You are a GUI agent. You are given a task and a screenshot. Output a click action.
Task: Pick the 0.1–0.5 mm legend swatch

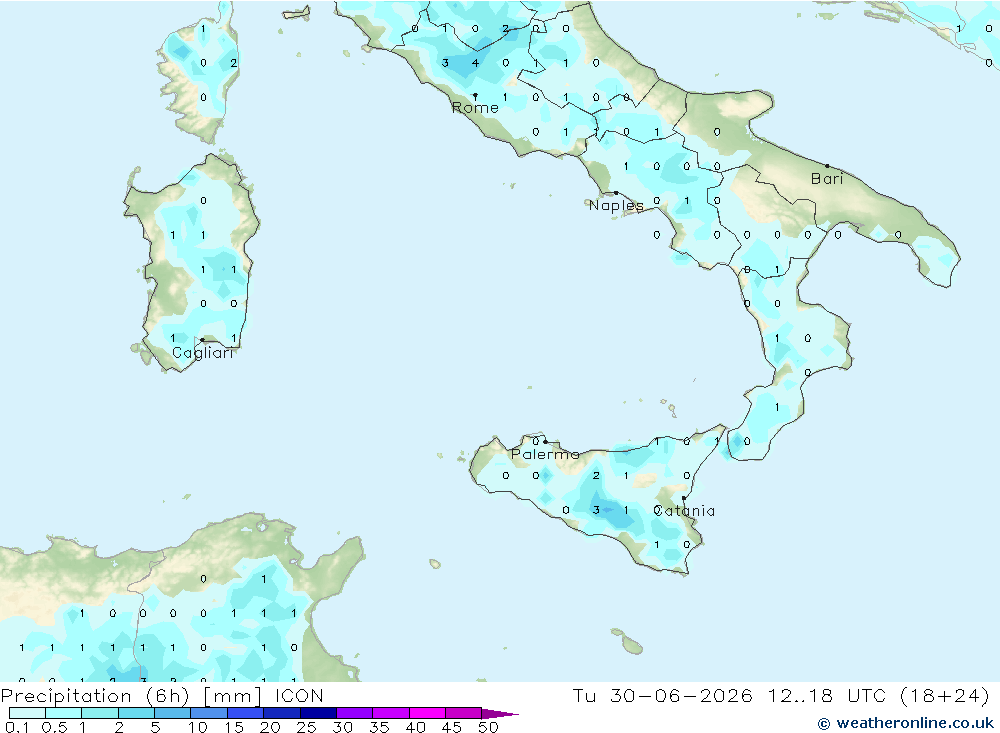tap(27, 713)
